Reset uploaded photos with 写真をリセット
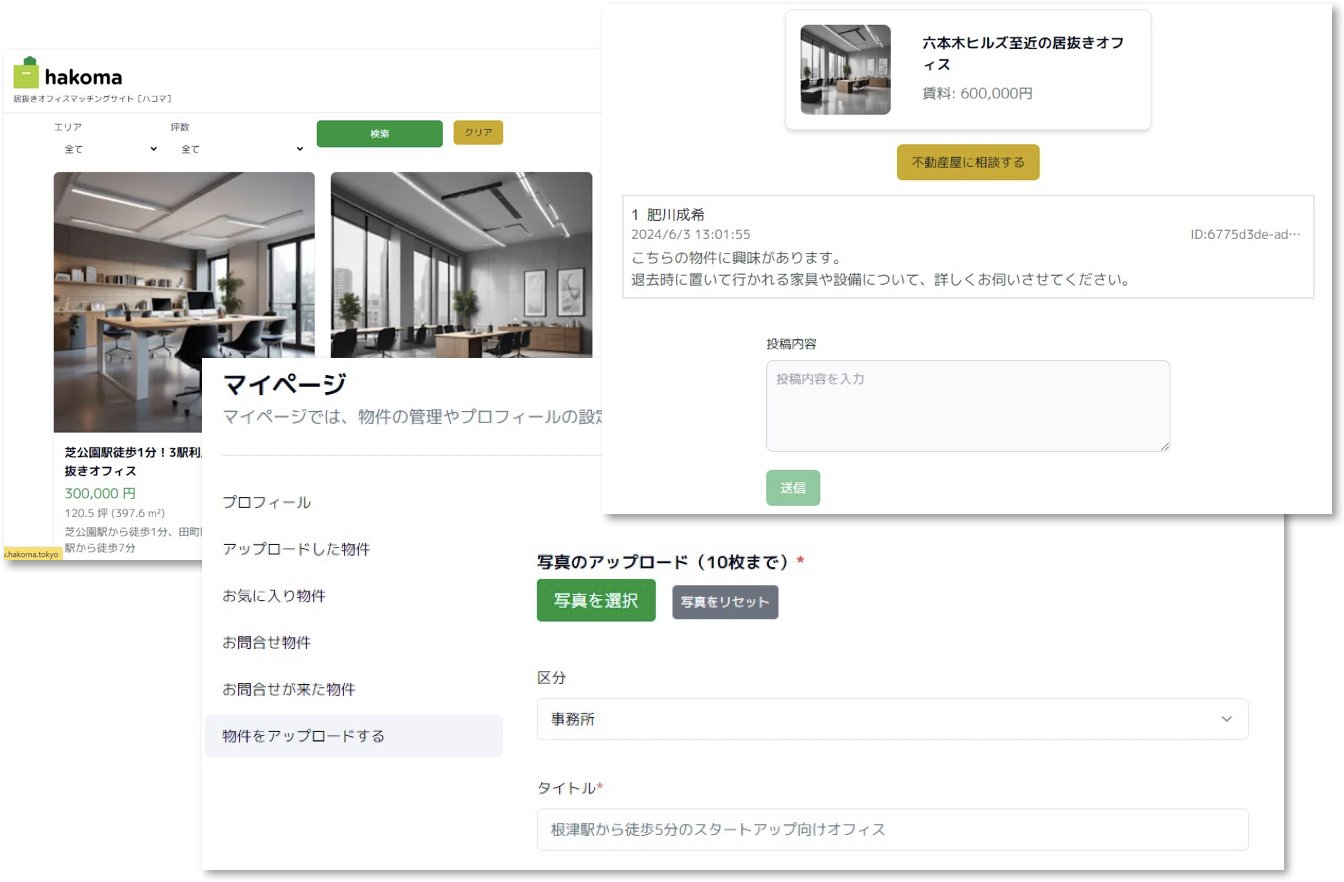This screenshot has width=1344, height=882. point(724,601)
